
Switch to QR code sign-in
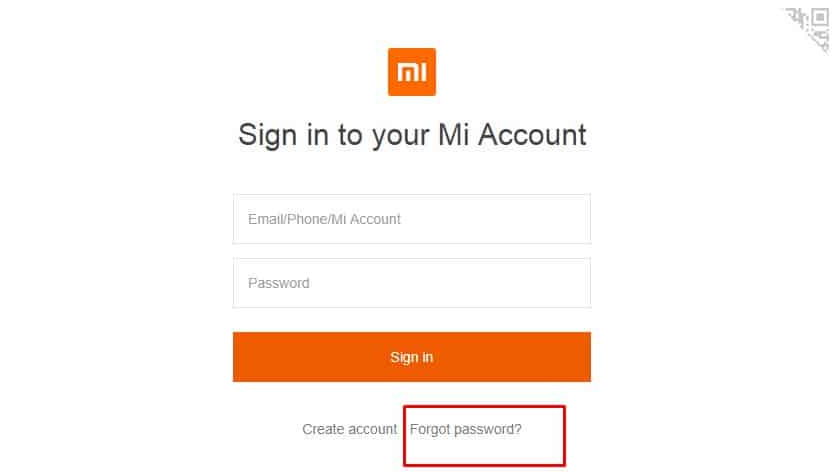[x=810, y=29]
